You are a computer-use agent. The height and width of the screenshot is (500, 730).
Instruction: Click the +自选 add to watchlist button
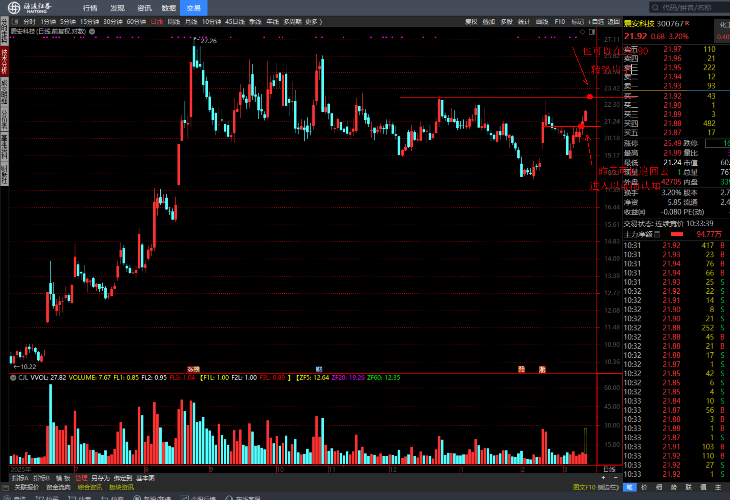click(x=596, y=22)
